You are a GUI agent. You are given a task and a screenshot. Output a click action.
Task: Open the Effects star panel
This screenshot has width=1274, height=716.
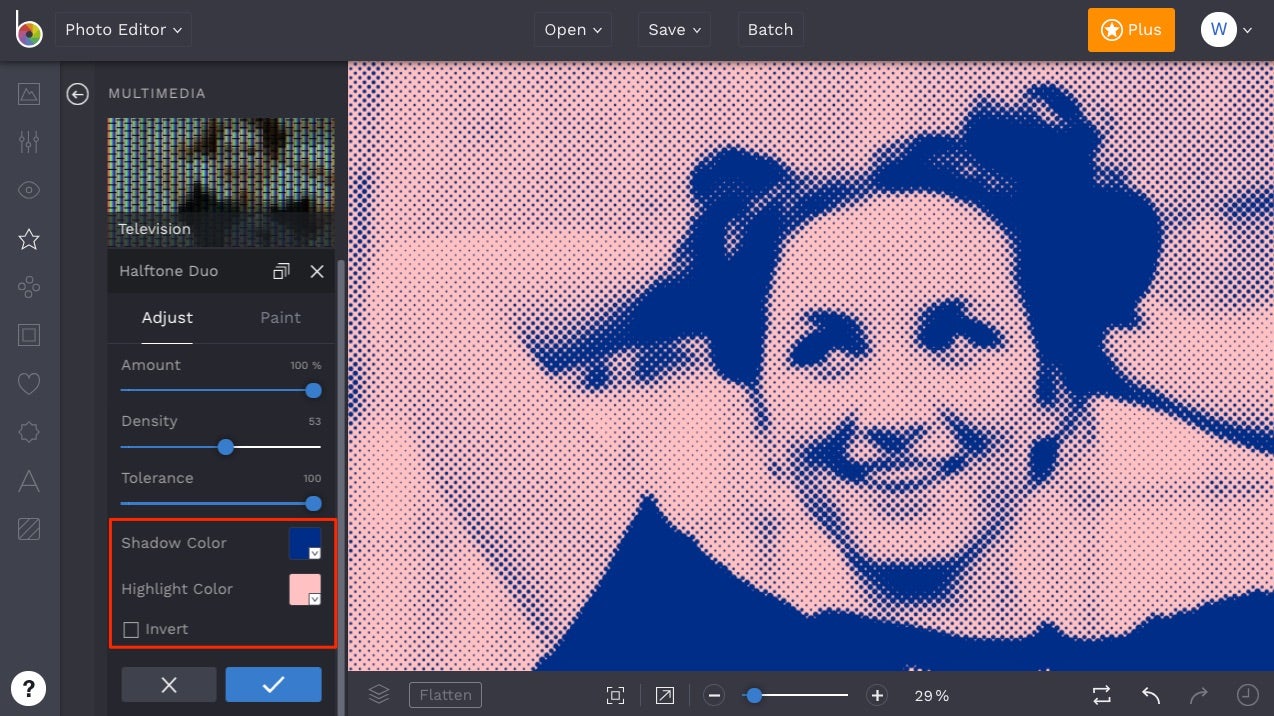pyautogui.click(x=28, y=239)
